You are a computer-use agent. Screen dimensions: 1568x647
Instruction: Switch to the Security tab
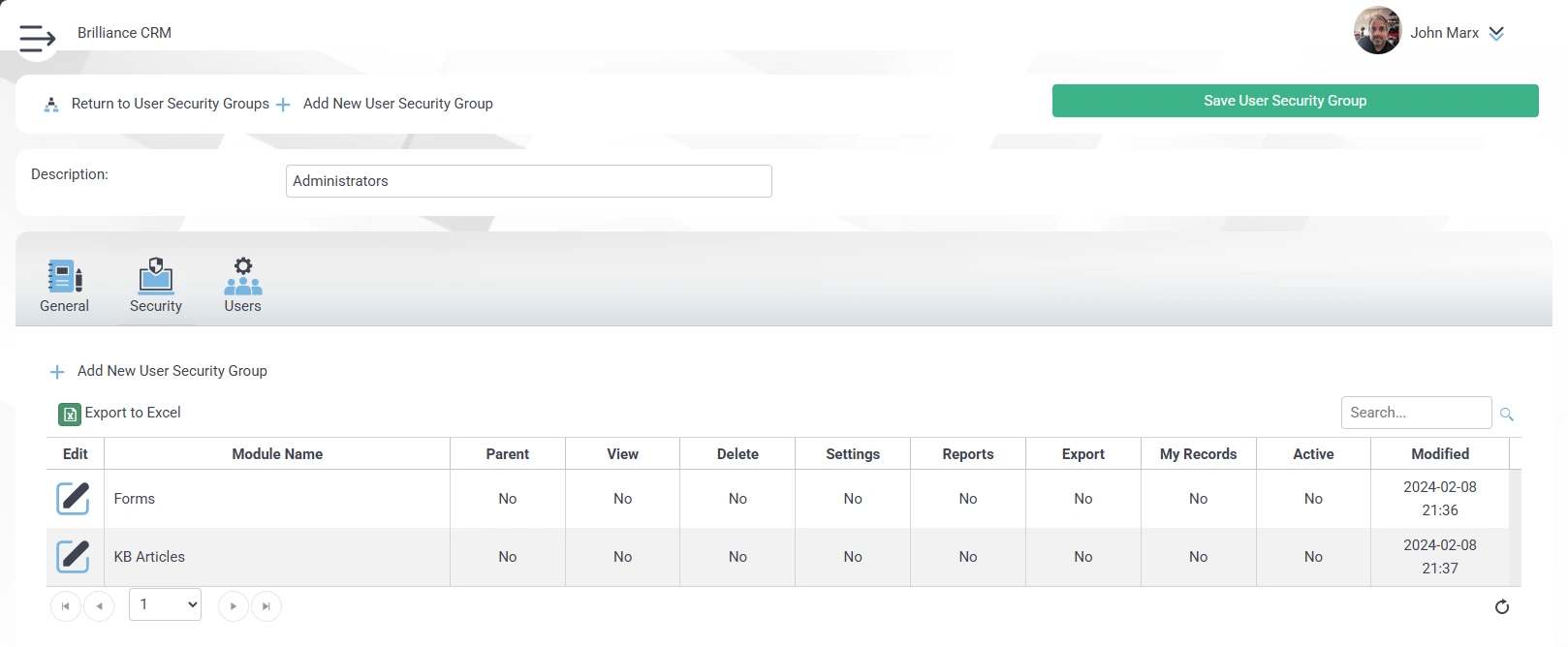[x=156, y=286]
